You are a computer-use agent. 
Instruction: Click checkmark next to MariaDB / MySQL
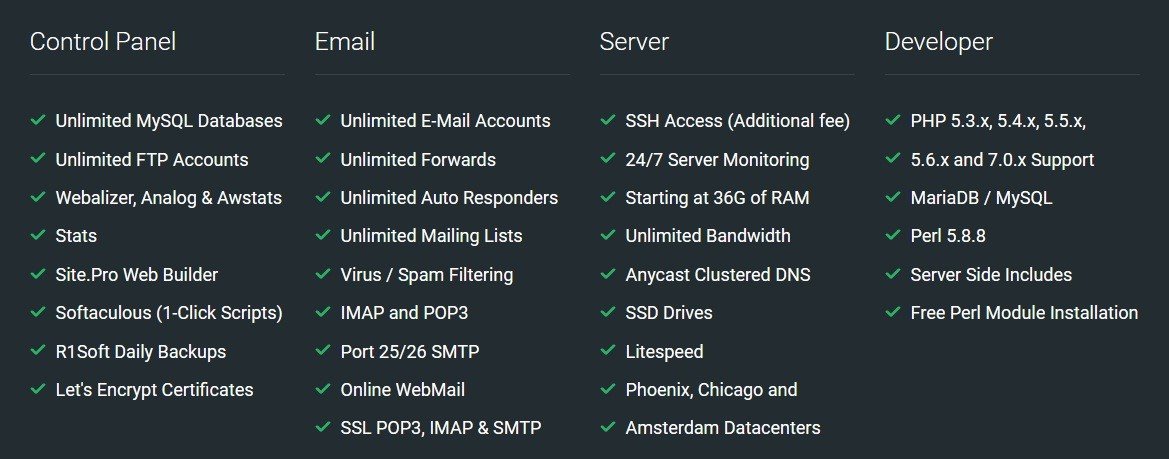[892, 197]
